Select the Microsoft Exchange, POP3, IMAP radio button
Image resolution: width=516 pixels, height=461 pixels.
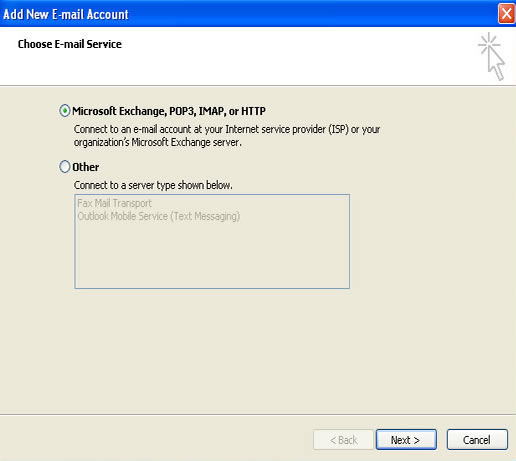pyautogui.click(x=65, y=111)
